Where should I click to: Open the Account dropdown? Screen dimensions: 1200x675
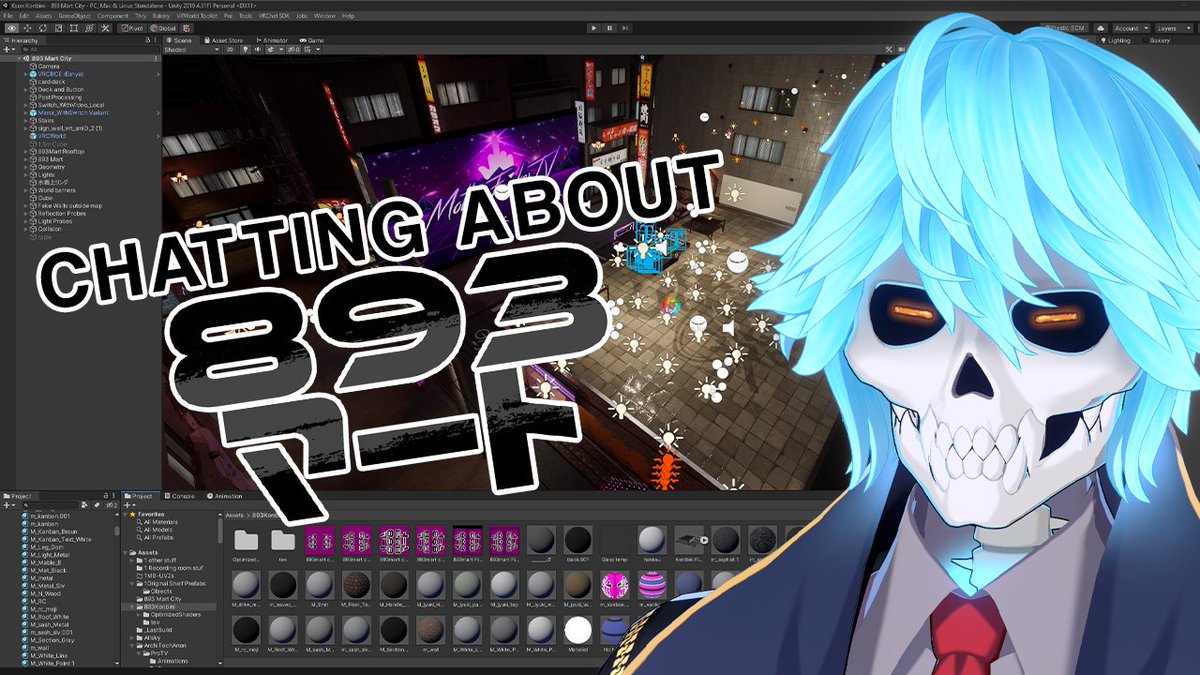click(1130, 28)
